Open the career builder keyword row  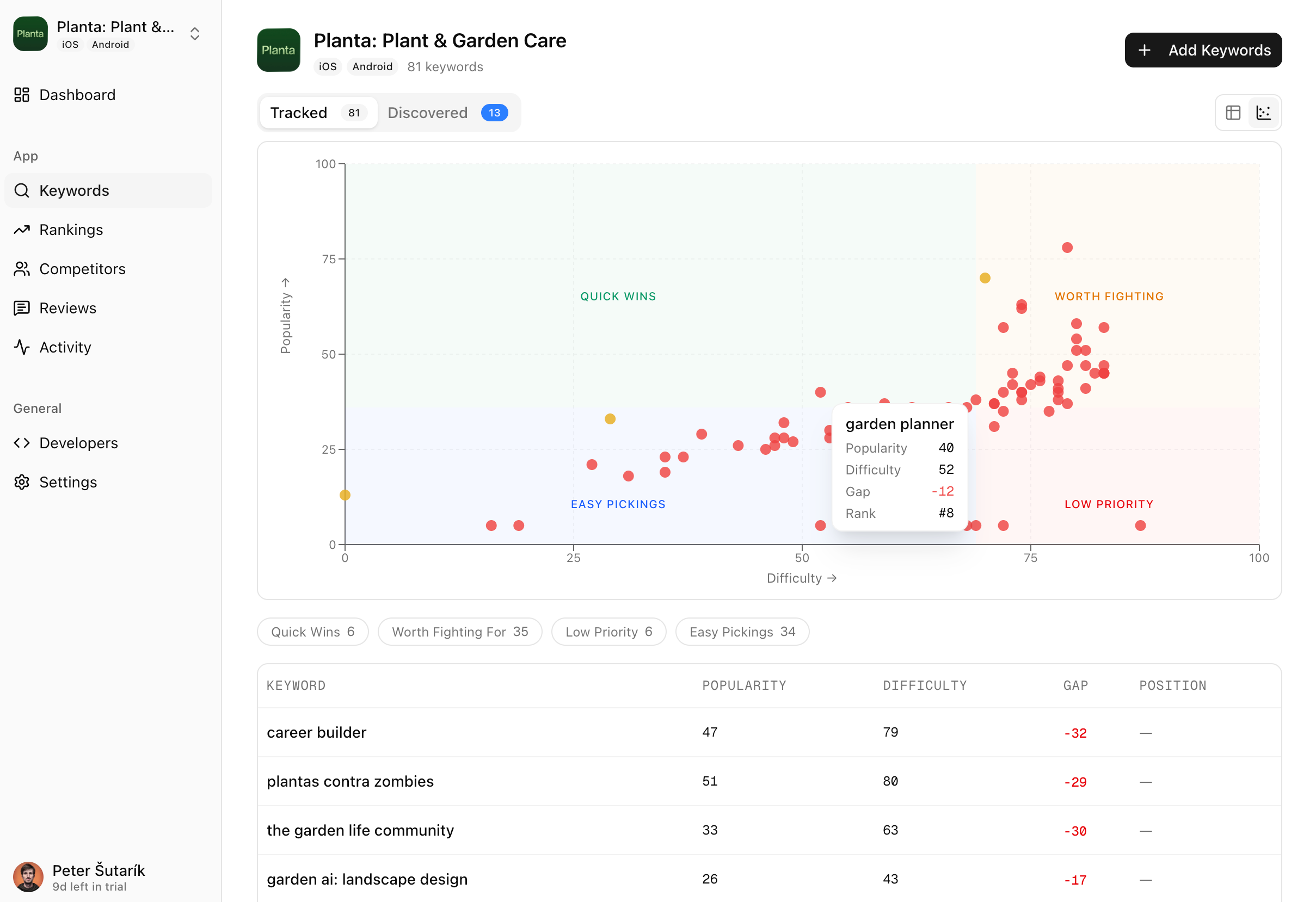[x=317, y=732]
